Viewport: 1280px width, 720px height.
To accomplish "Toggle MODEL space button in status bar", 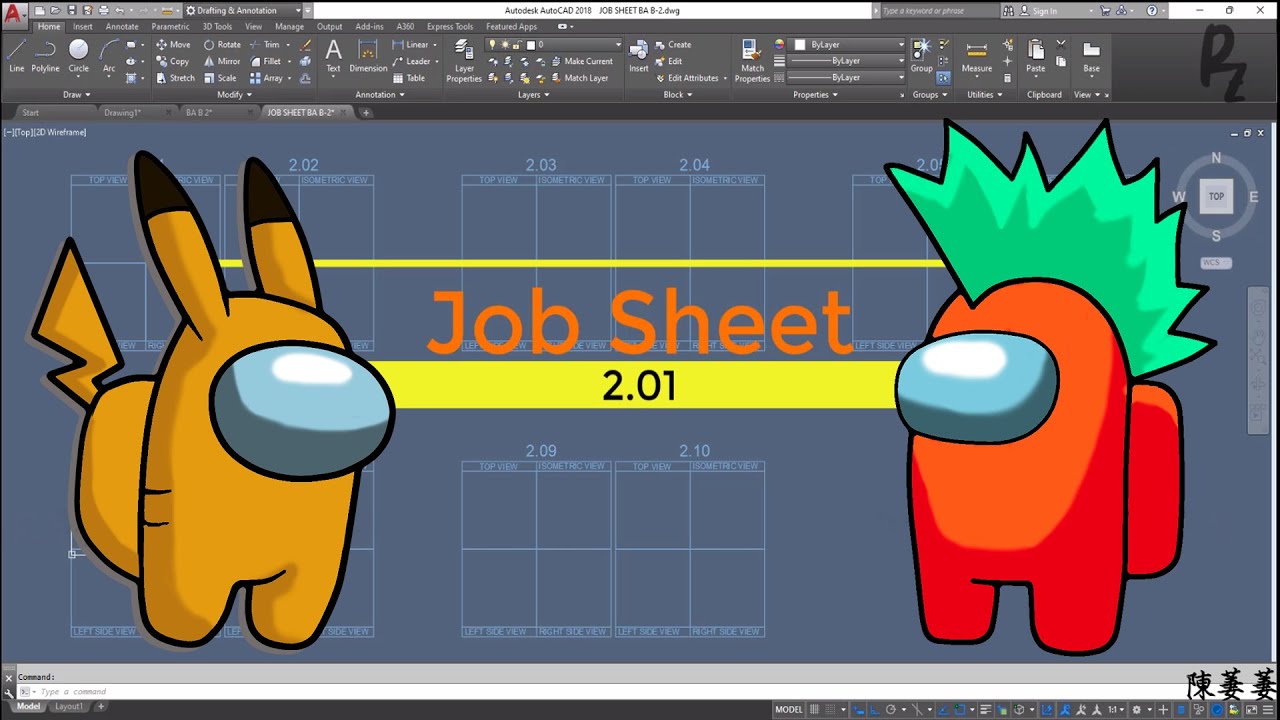I will pos(789,709).
